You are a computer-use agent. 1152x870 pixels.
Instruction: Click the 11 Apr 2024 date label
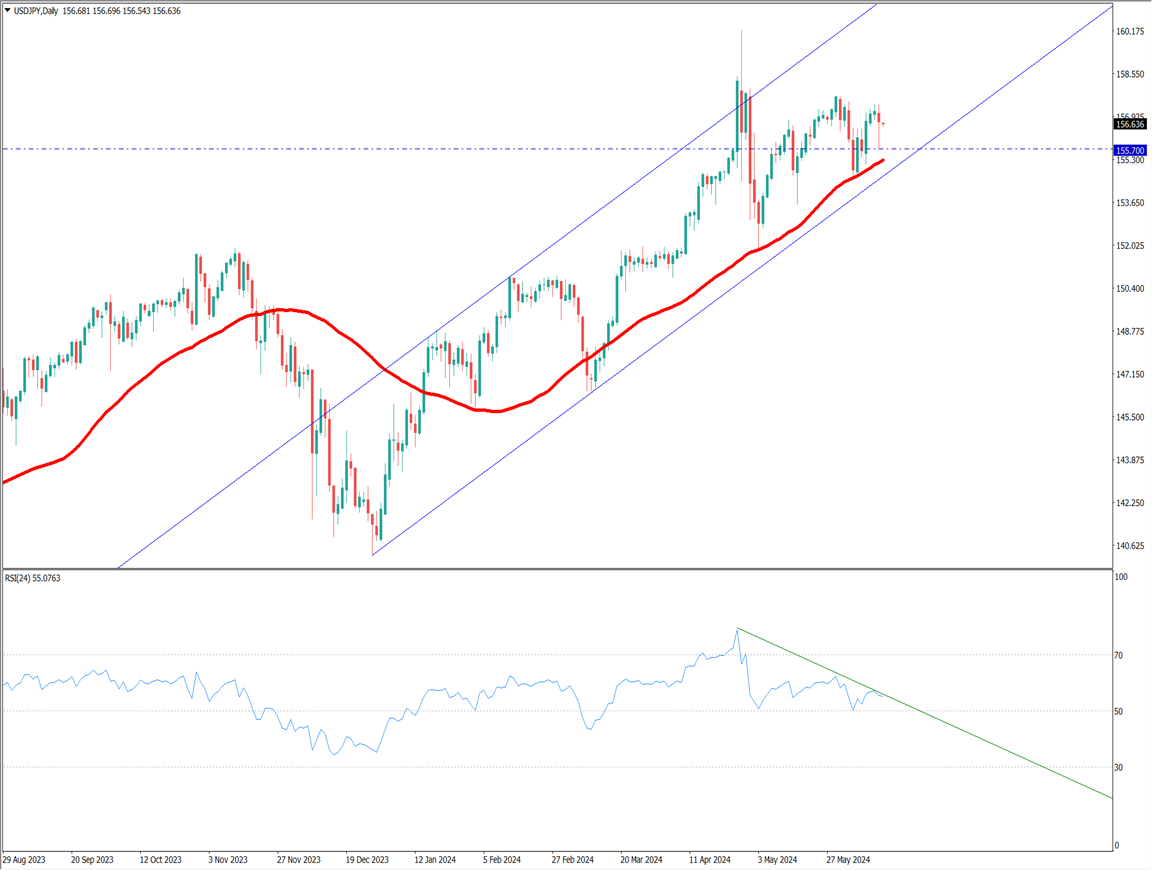click(710, 859)
